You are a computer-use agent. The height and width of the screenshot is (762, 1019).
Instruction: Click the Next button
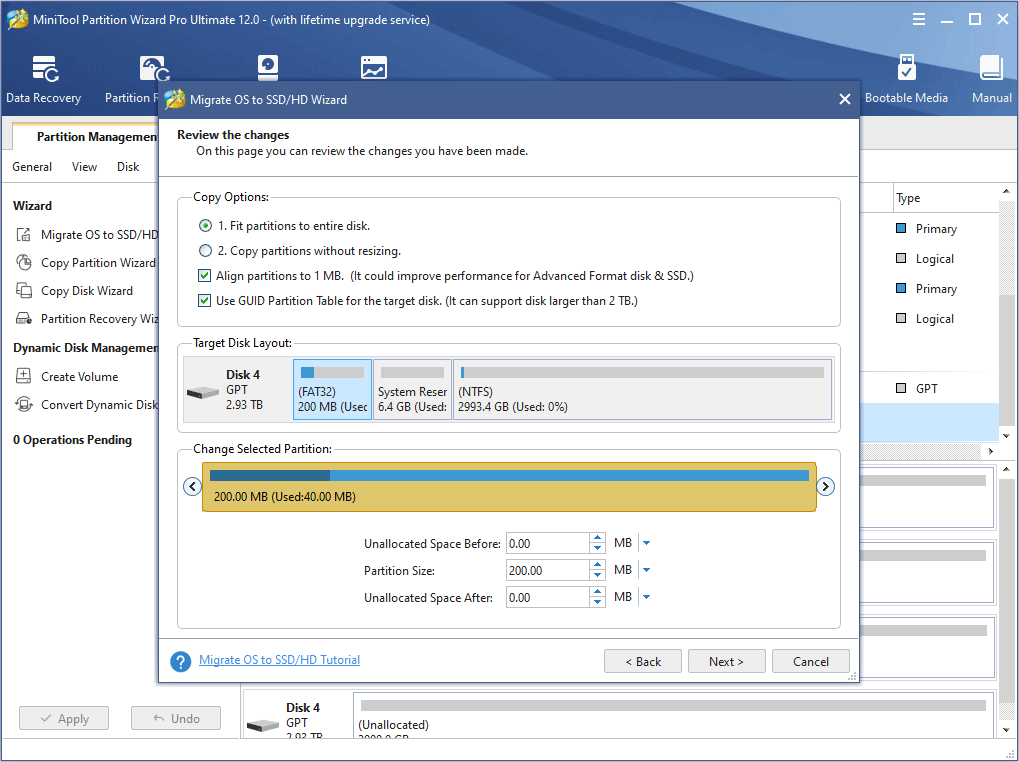pyautogui.click(x=727, y=661)
